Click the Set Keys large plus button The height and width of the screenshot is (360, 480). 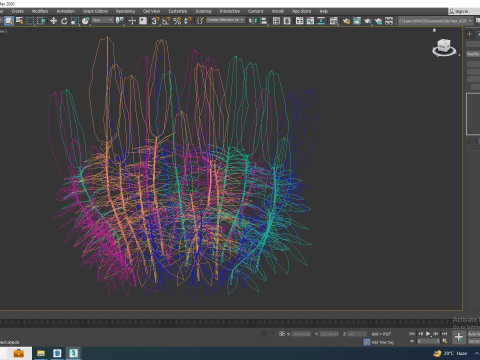[459, 337]
